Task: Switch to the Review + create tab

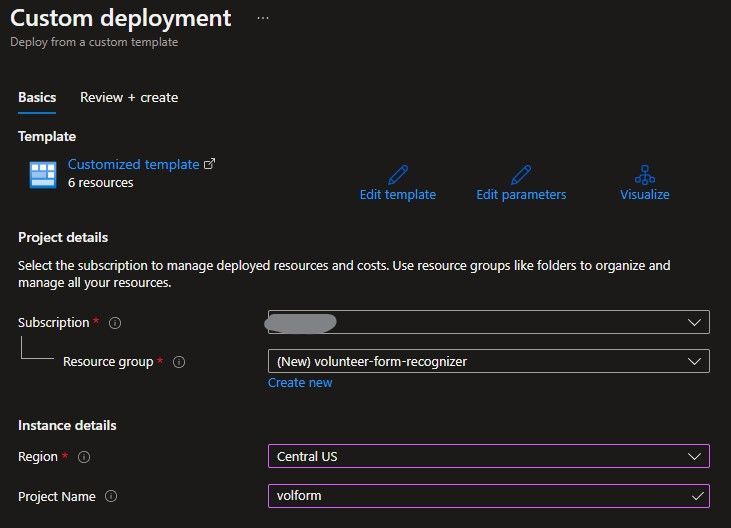Action: (129, 97)
